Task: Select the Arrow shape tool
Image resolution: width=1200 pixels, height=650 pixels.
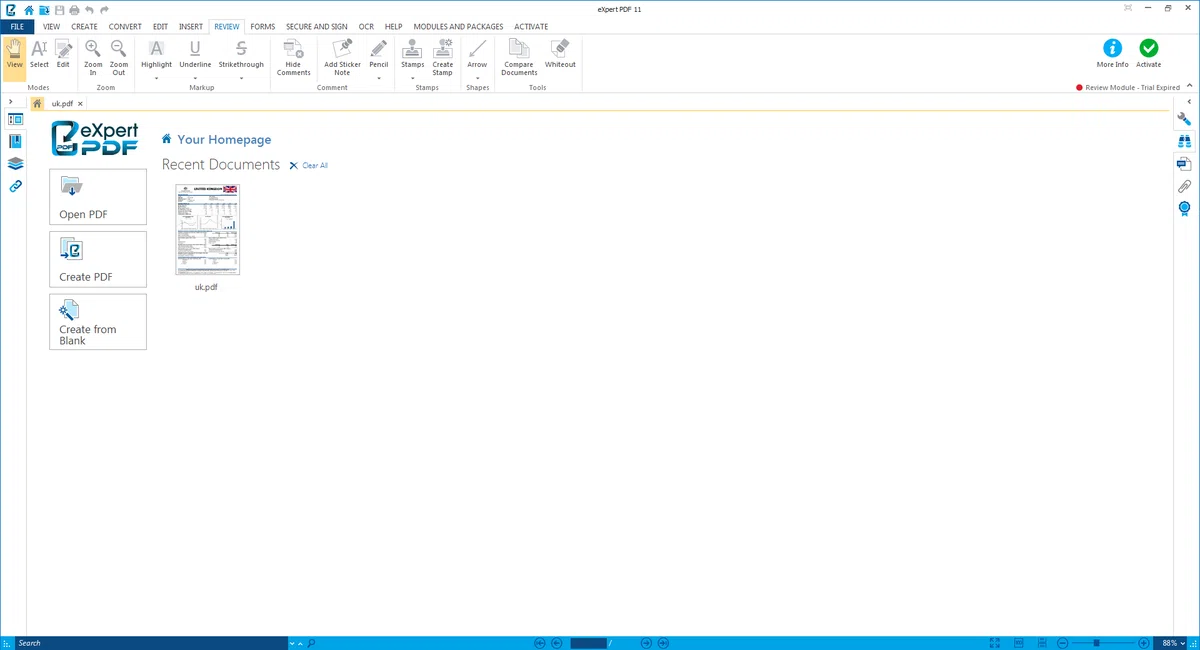Action: pyautogui.click(x=477, y=53)
